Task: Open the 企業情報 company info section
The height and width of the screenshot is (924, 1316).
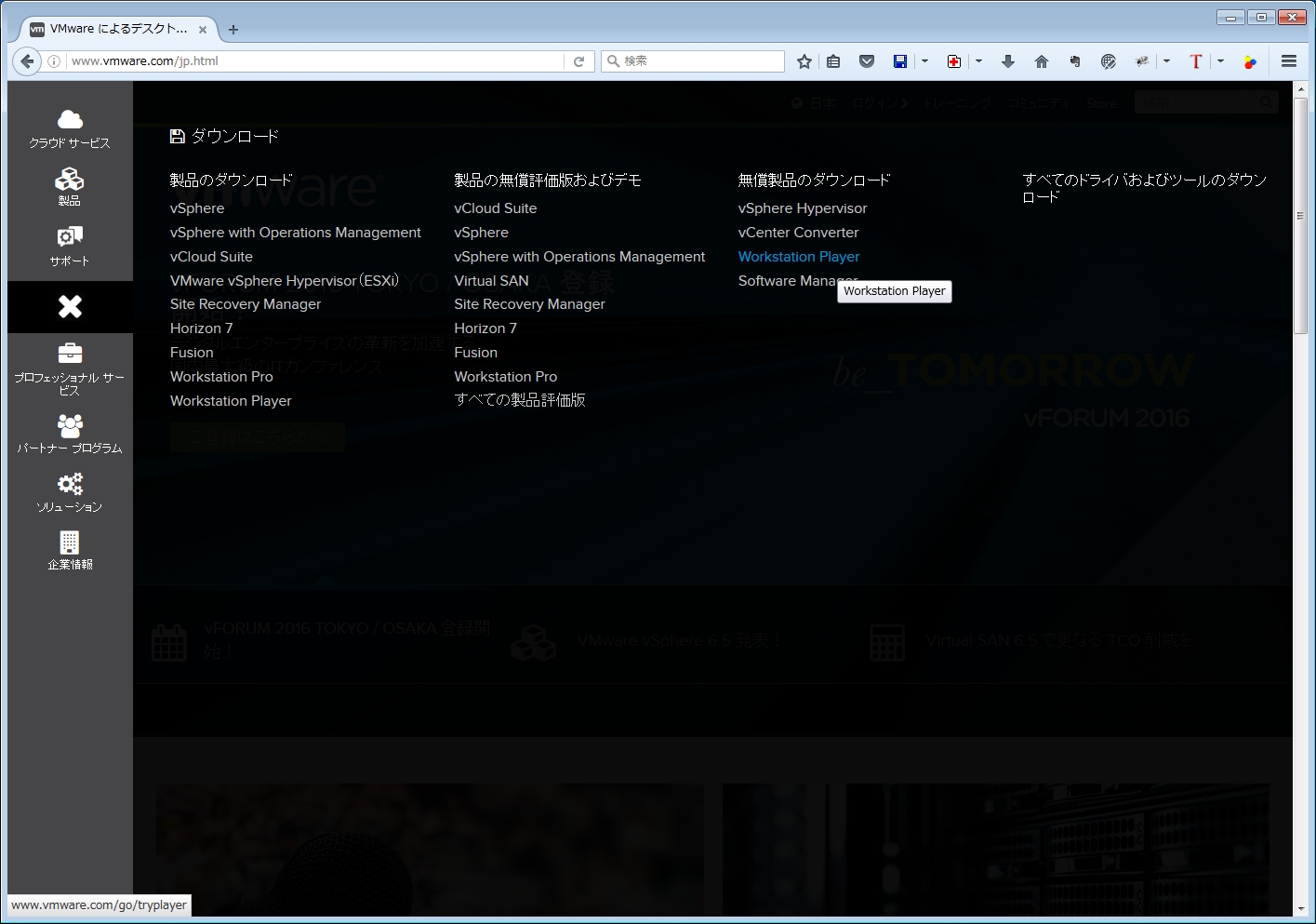Action: tap(70, 550)
